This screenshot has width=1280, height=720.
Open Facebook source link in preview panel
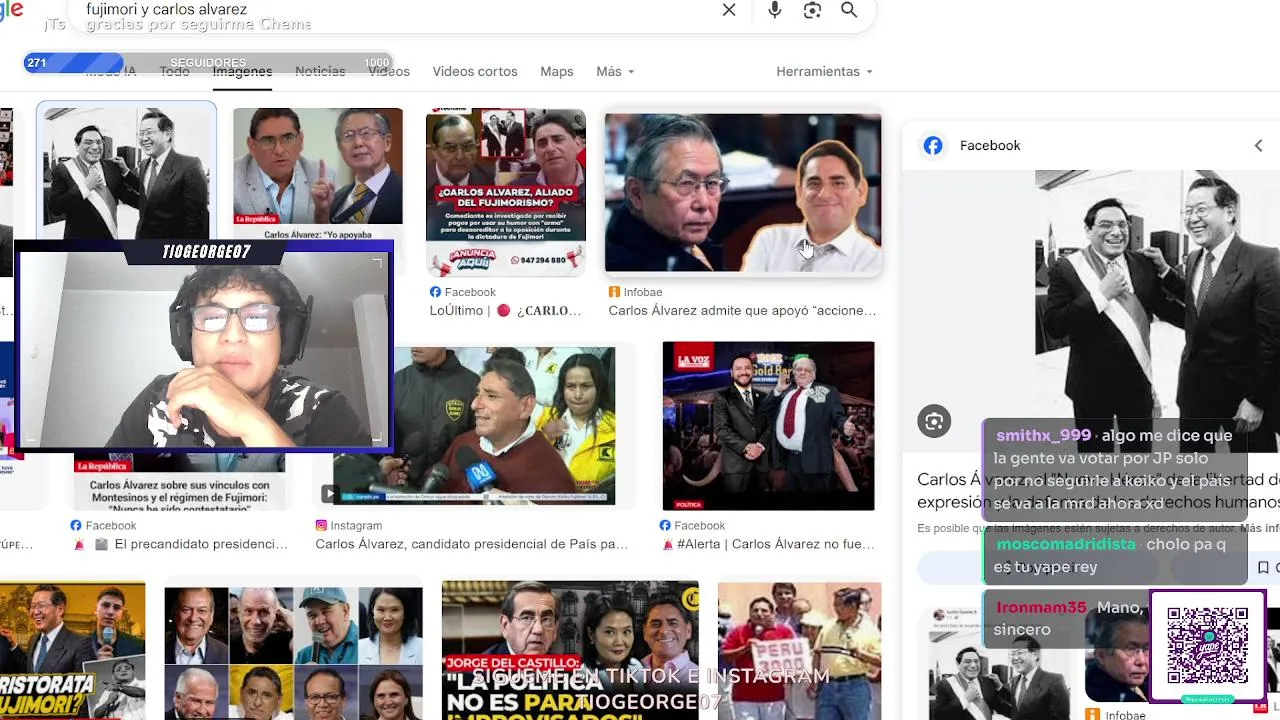pyautogui.click(x=990, y=145)
